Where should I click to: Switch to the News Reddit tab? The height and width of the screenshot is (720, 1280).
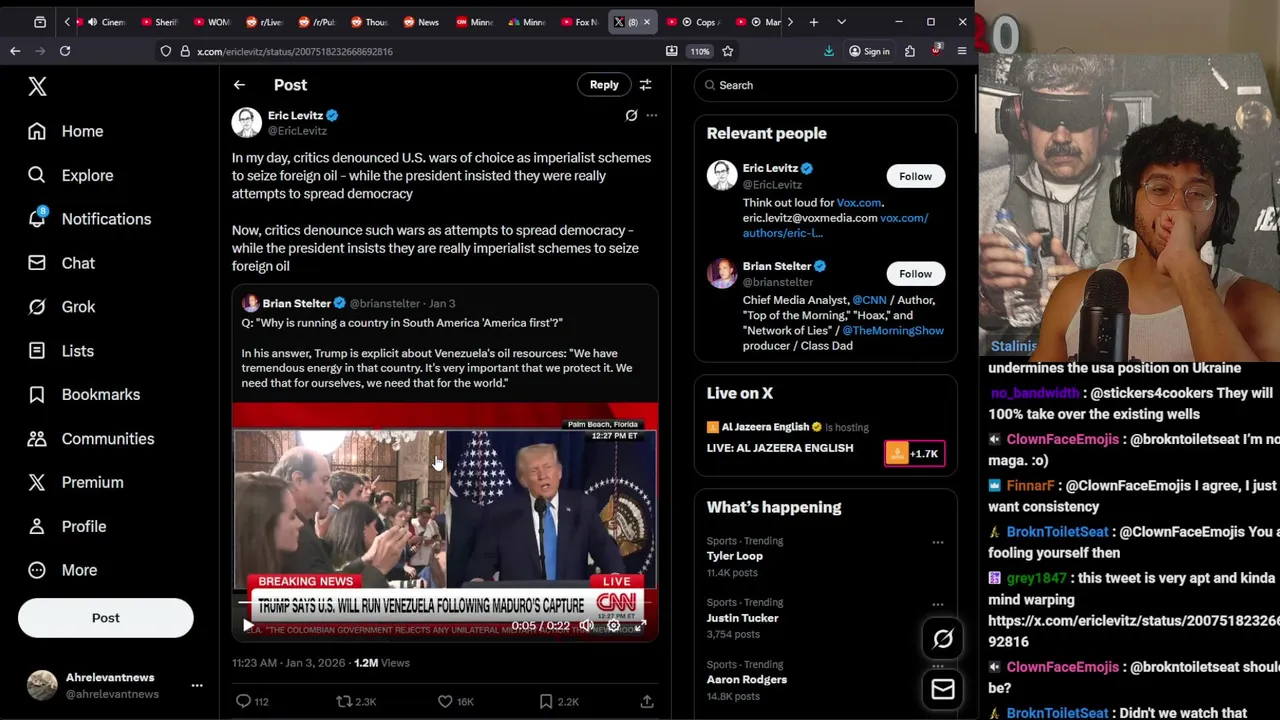(422, 22)
